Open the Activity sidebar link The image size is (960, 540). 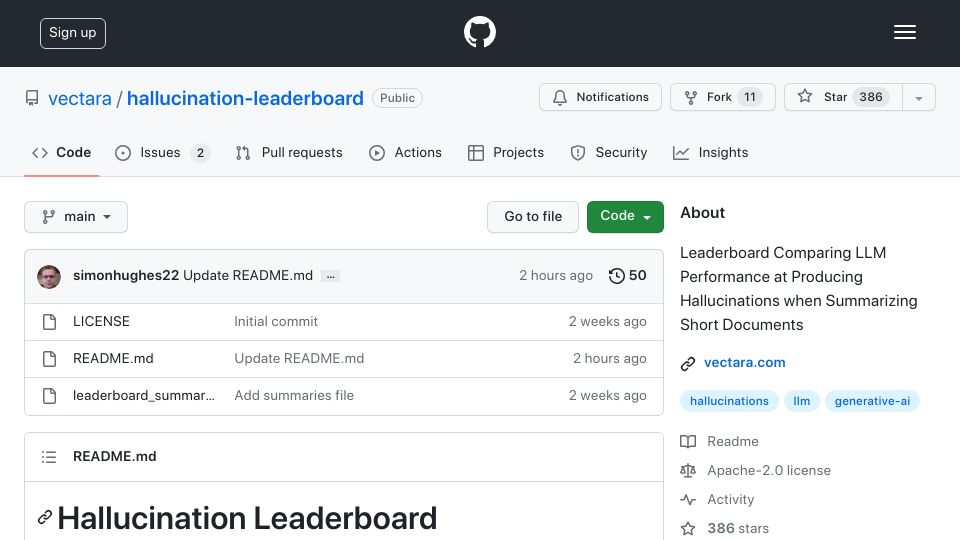730,500
